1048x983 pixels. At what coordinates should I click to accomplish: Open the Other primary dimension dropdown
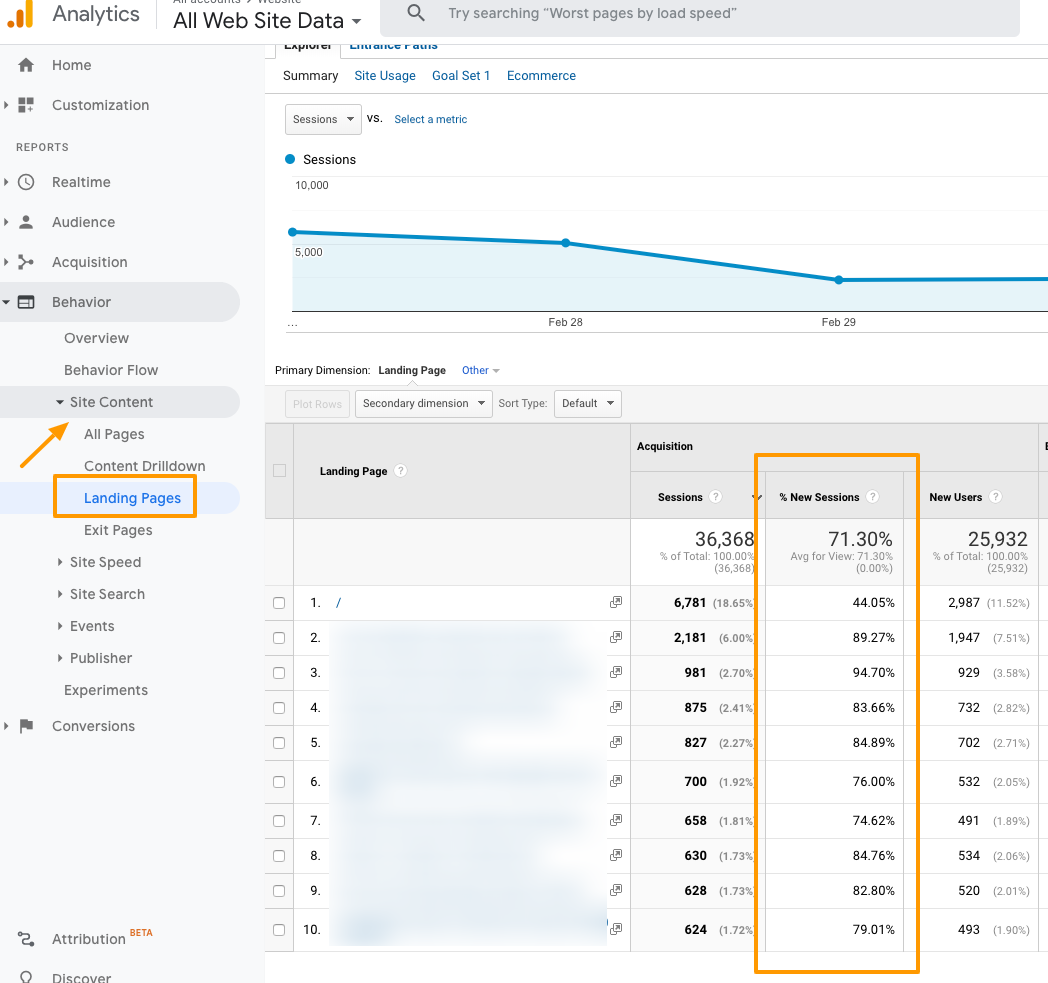tap(481, 370)
